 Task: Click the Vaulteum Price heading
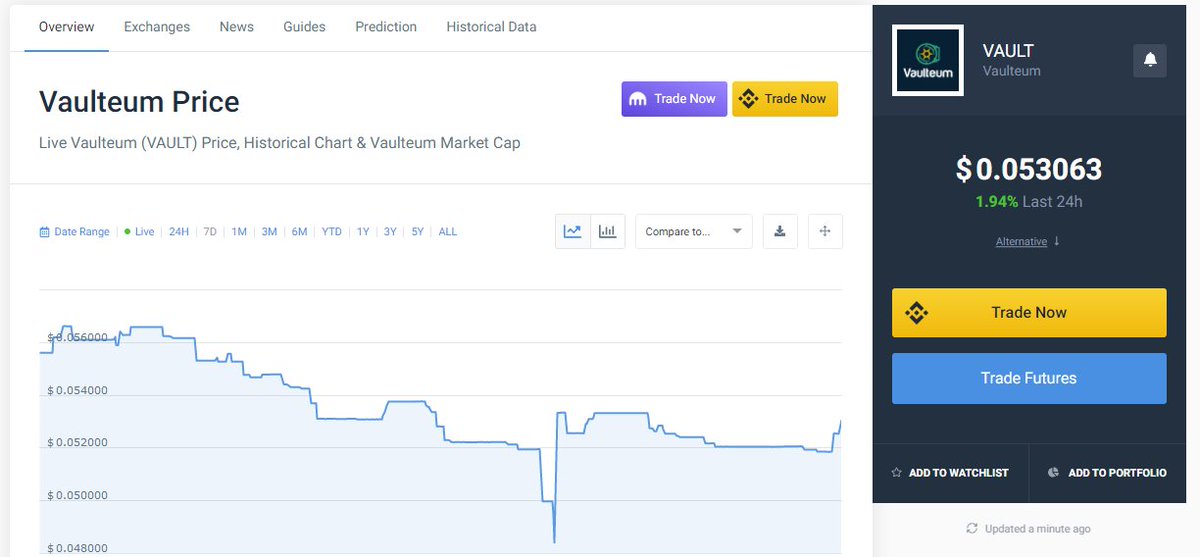(139, 102)
